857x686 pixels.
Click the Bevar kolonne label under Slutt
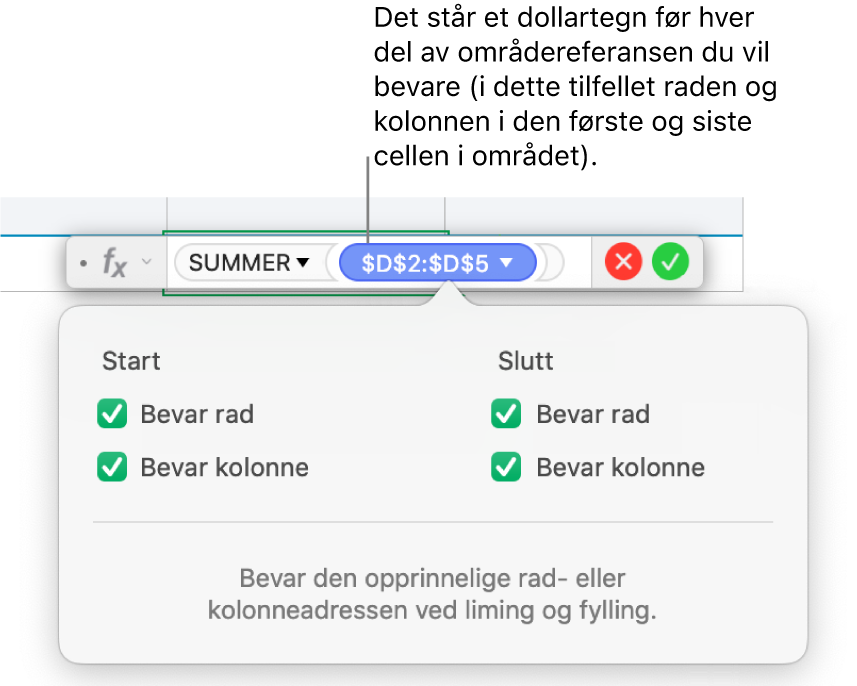pos(620,467)
